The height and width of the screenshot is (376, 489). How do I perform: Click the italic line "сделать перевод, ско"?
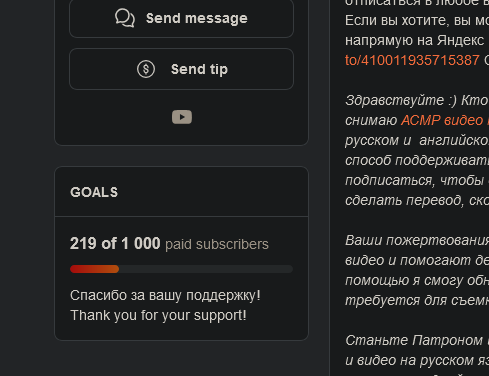pyautogui.click(x=417, y=200)
